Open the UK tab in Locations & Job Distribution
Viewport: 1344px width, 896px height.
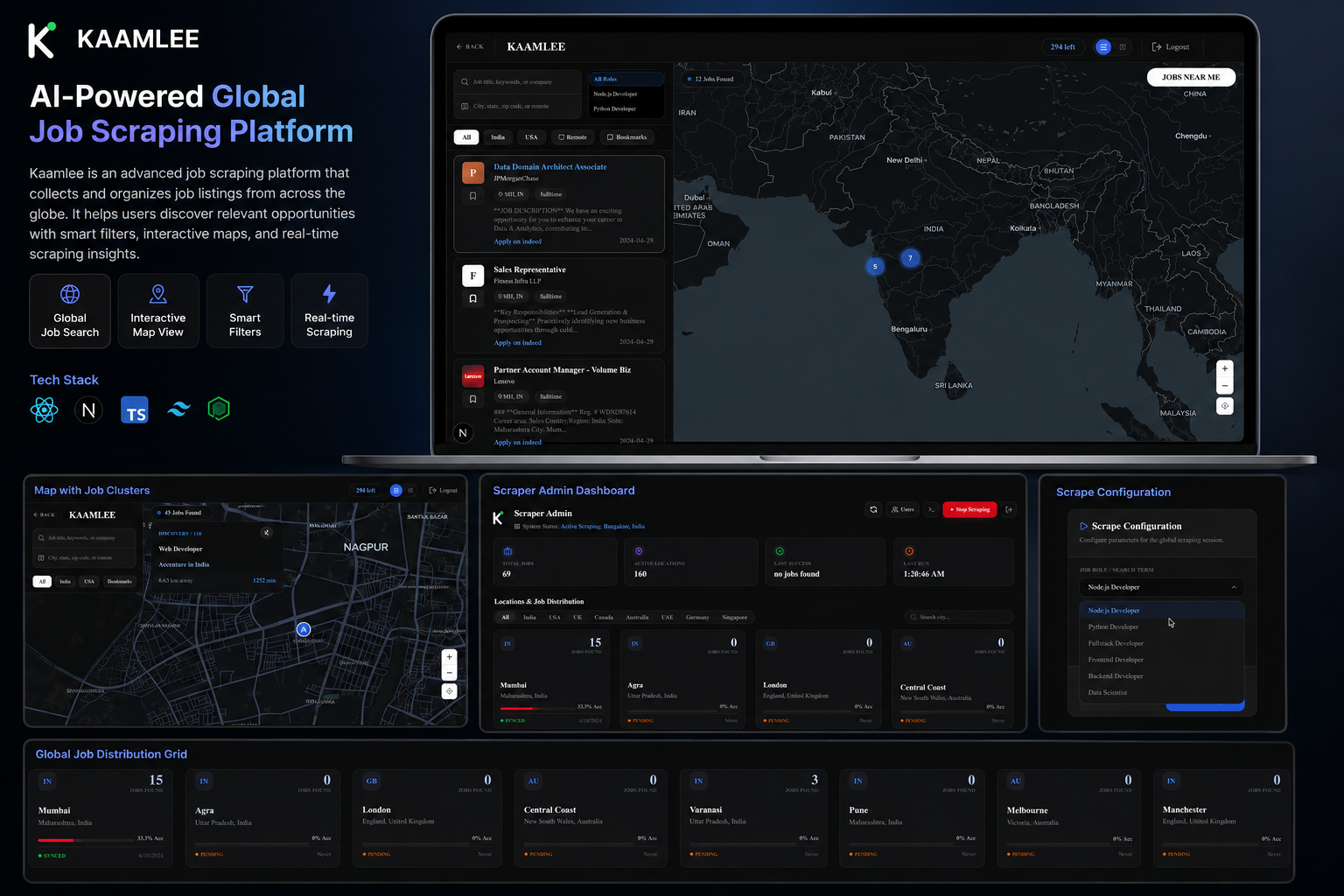click(577, 618)
